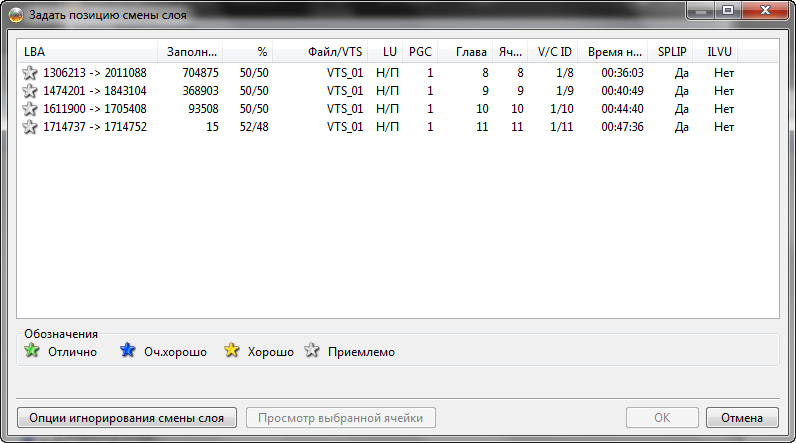Click the Глава column header
The width and height of the screenshot is (796, 443).
[469, 51]
